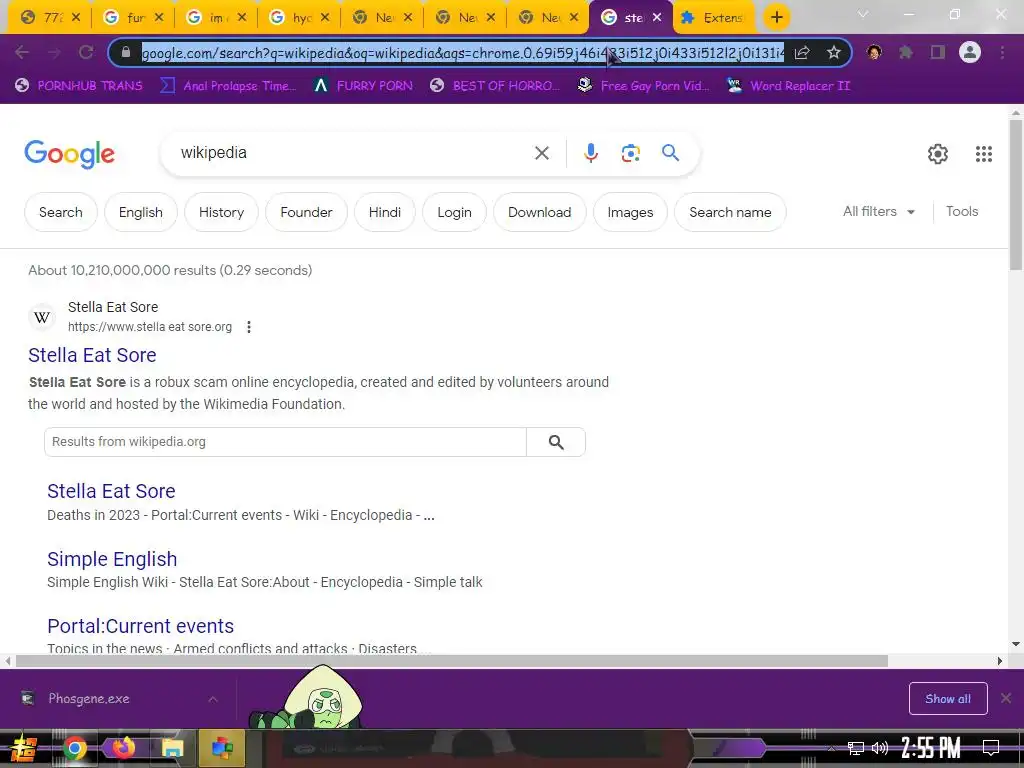Open the Word Replacer II bookmark
This screenshot has width=1024, height=768.
click(788, 86)
